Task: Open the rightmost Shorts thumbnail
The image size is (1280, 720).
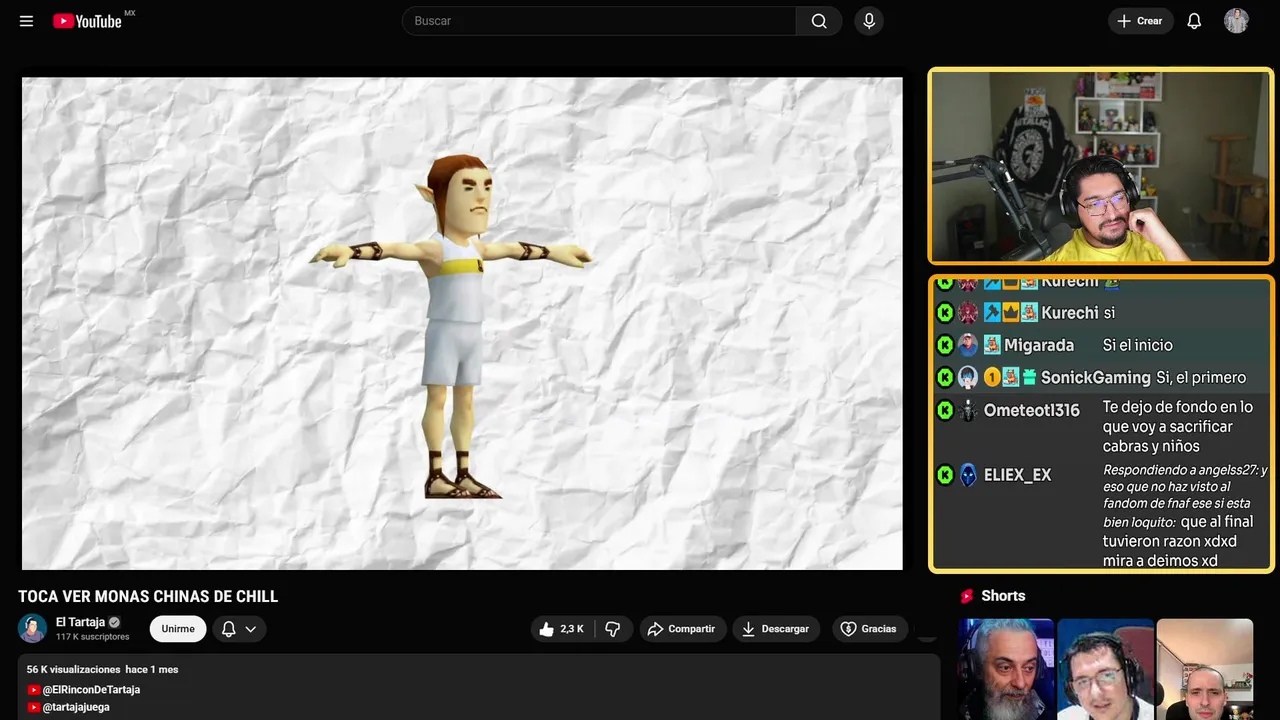Action: [1204, 669]
